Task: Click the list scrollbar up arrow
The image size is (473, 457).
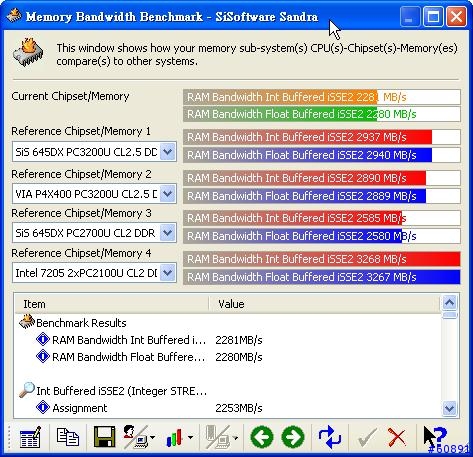Action: coord(449,303)
